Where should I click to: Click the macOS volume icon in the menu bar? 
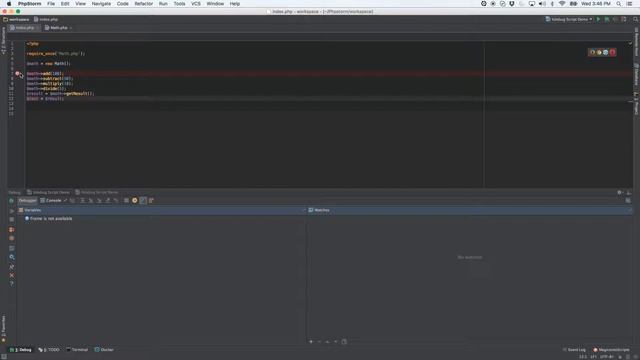[x=542, y=4]
